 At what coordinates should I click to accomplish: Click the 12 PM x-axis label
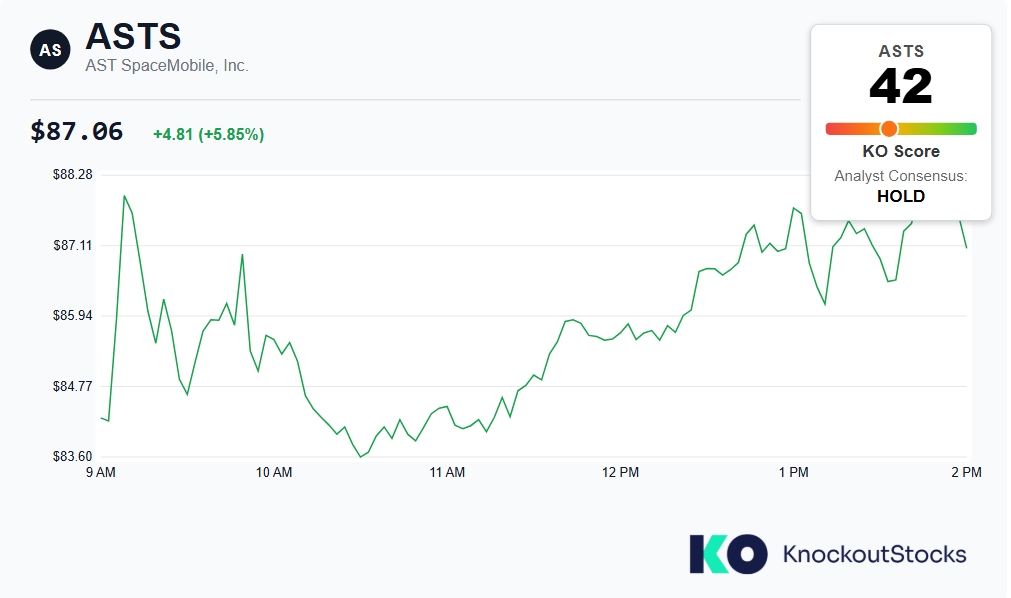(620, 472)
